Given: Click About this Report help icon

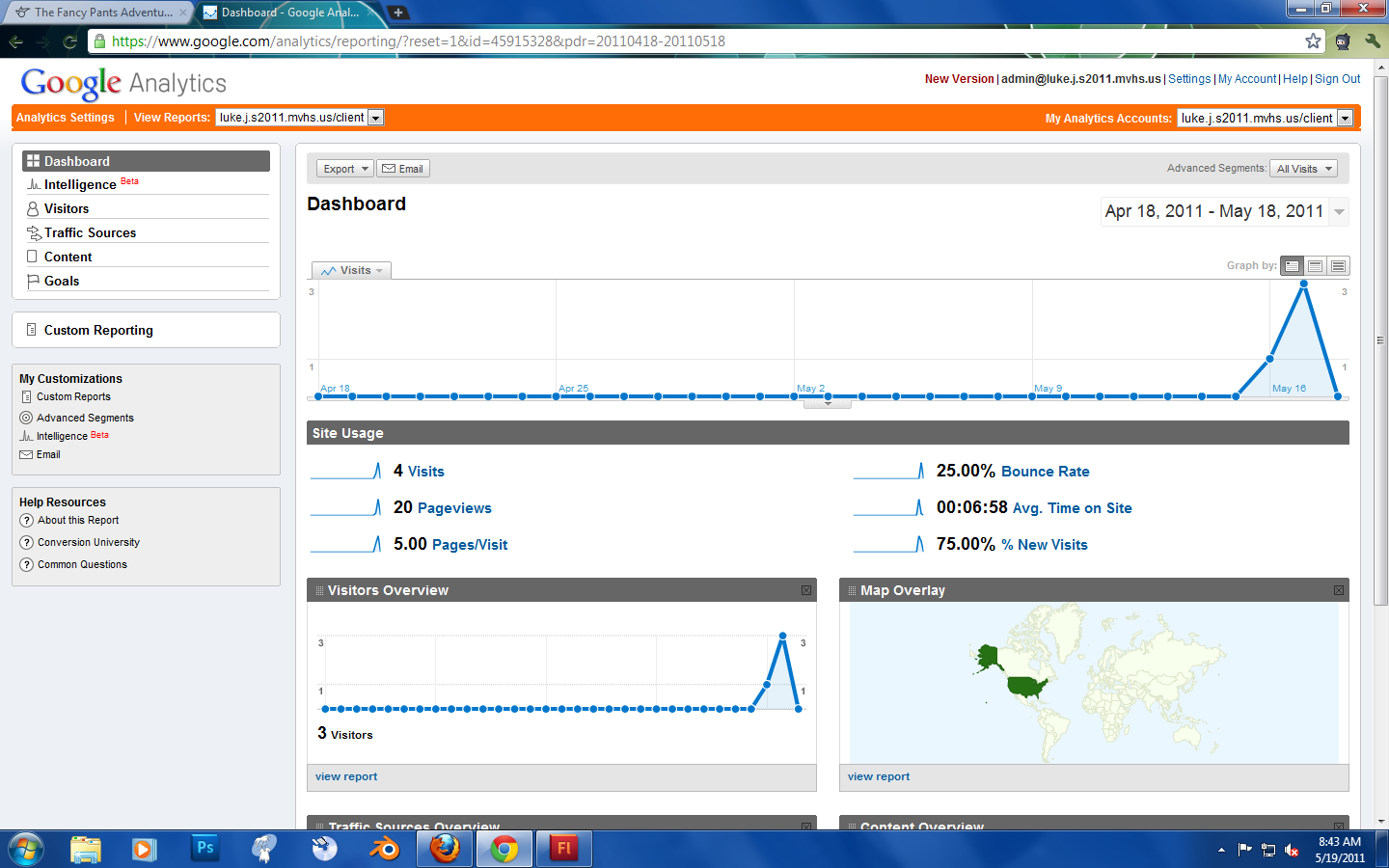Looking at the screenshot, I should [x=27, y=521].
